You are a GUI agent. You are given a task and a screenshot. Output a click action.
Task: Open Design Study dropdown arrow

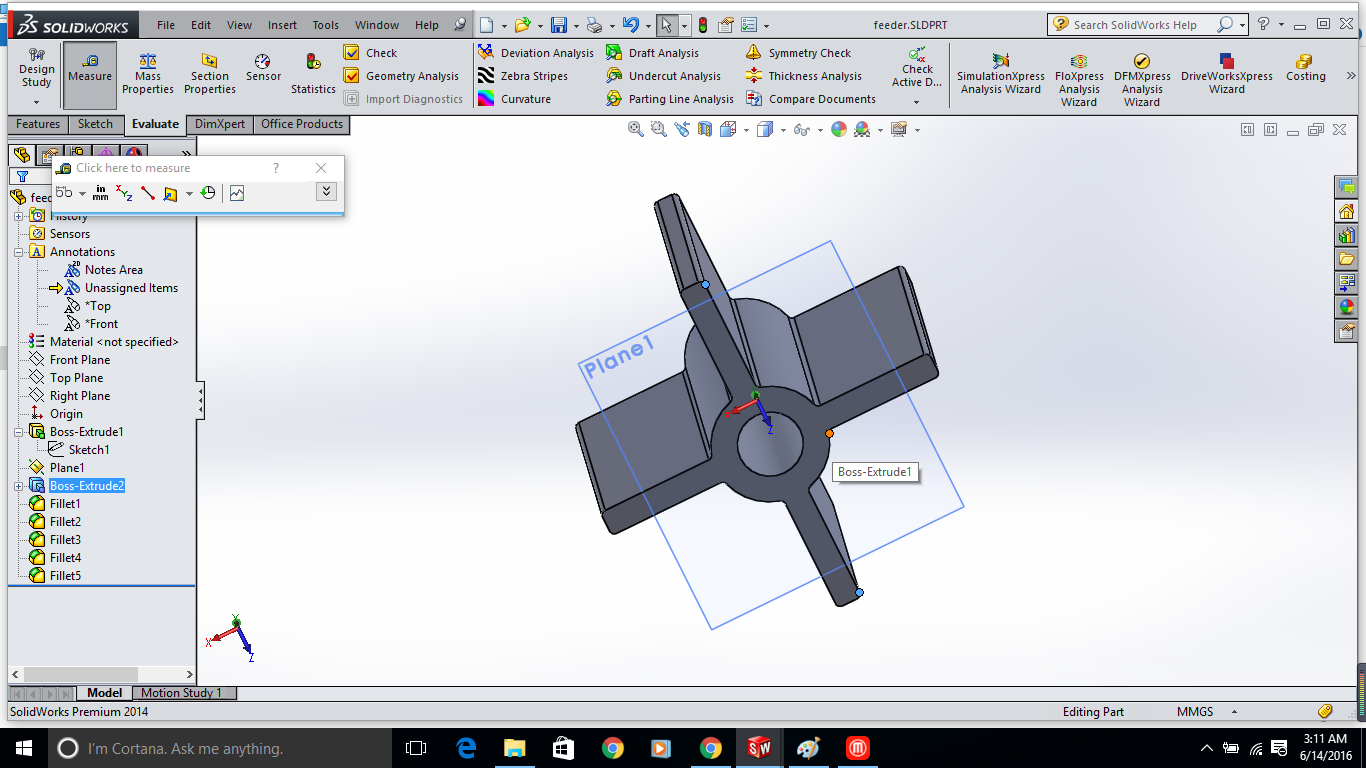pyautogui.click(x=36, y=102)
